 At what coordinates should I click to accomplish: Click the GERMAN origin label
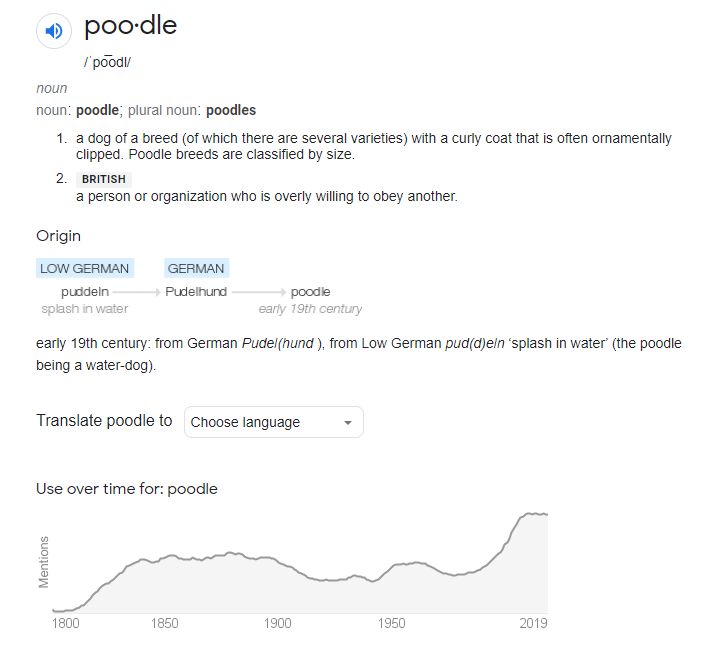click(196, 268)
